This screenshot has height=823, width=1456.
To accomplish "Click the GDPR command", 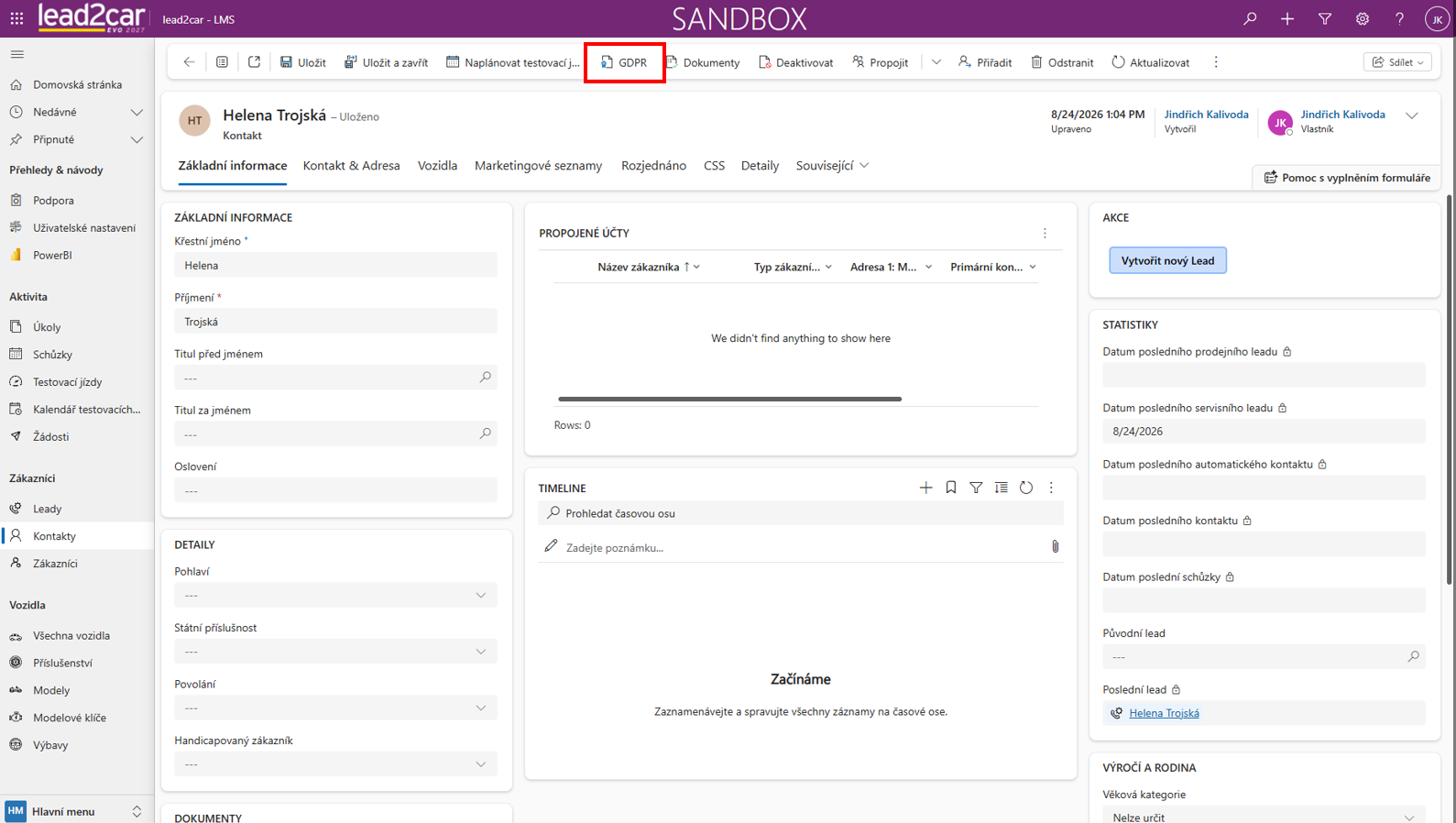I will pyautogui.click(x=624, y=62).
